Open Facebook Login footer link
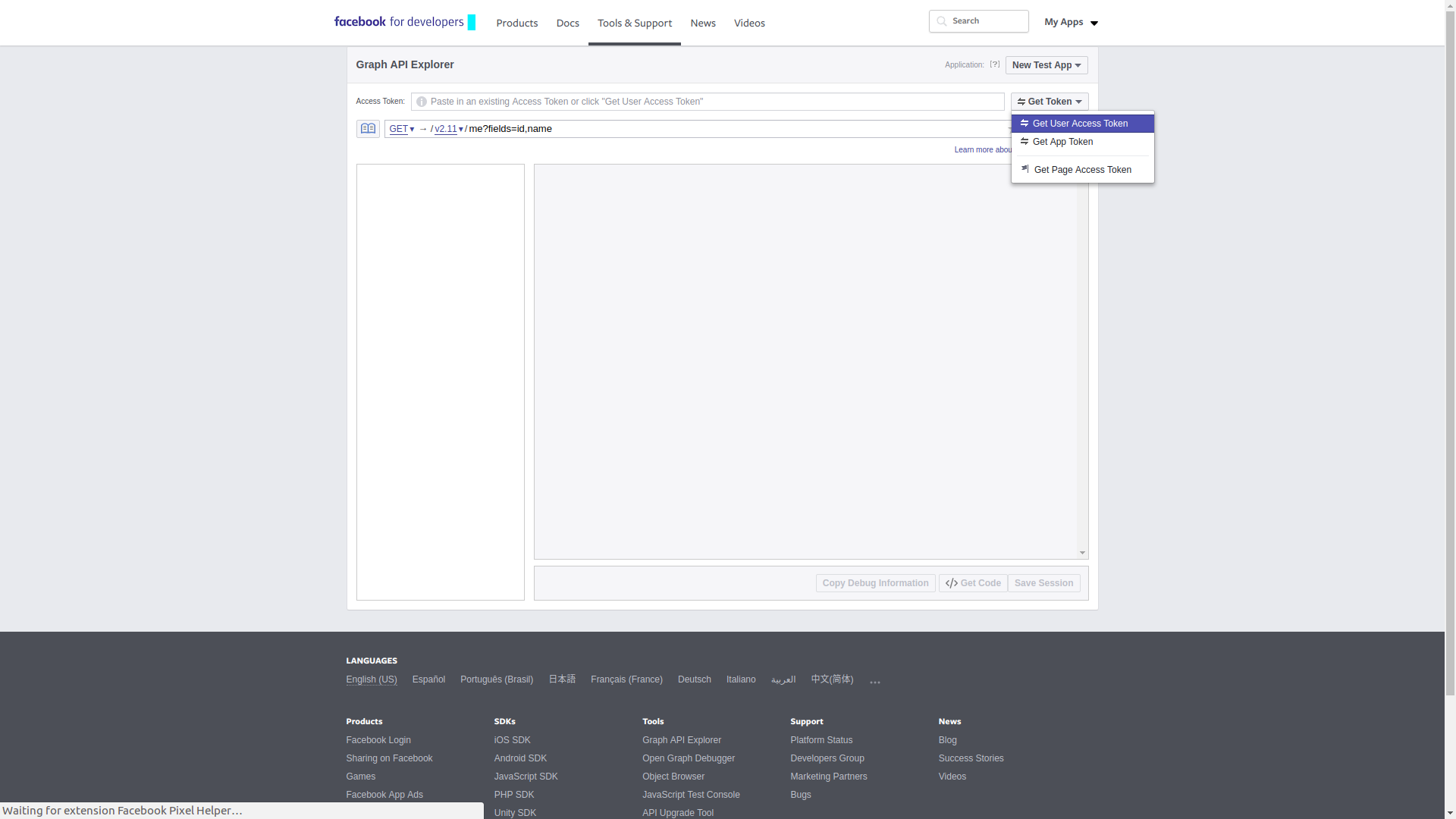The image size is (1456, 819). 378,740
